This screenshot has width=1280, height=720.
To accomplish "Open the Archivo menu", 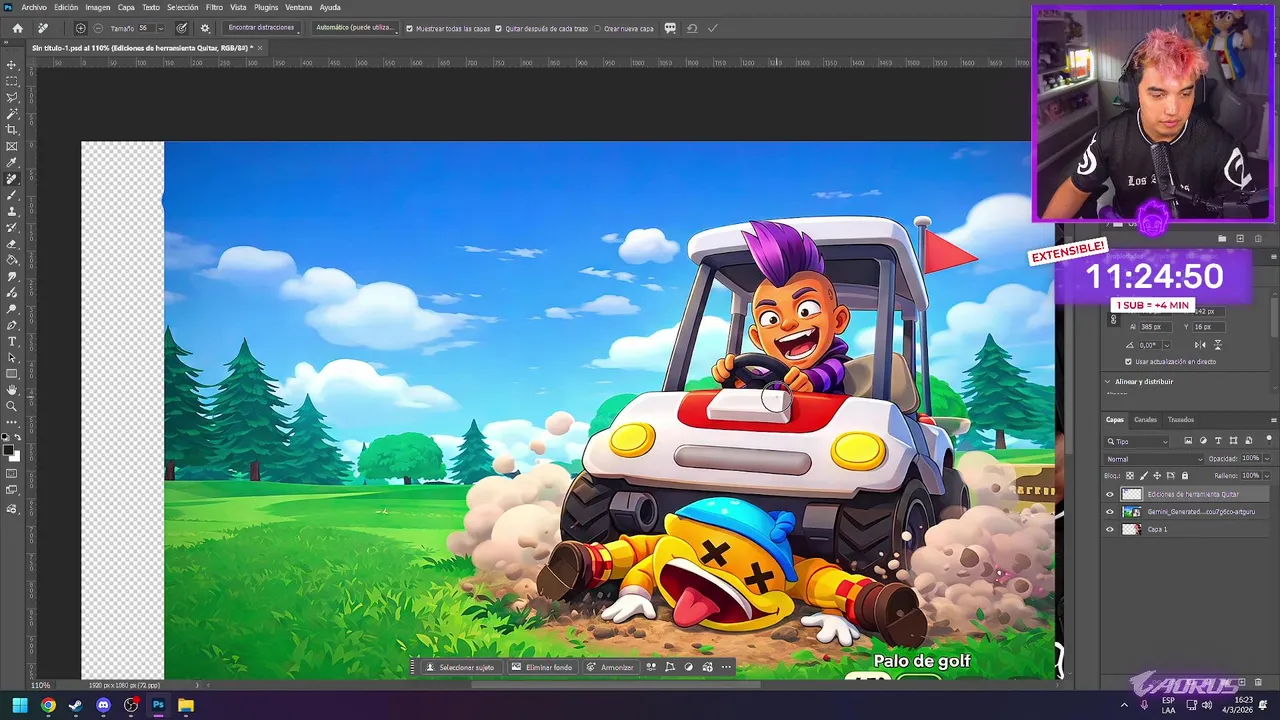I will (34, 7).
